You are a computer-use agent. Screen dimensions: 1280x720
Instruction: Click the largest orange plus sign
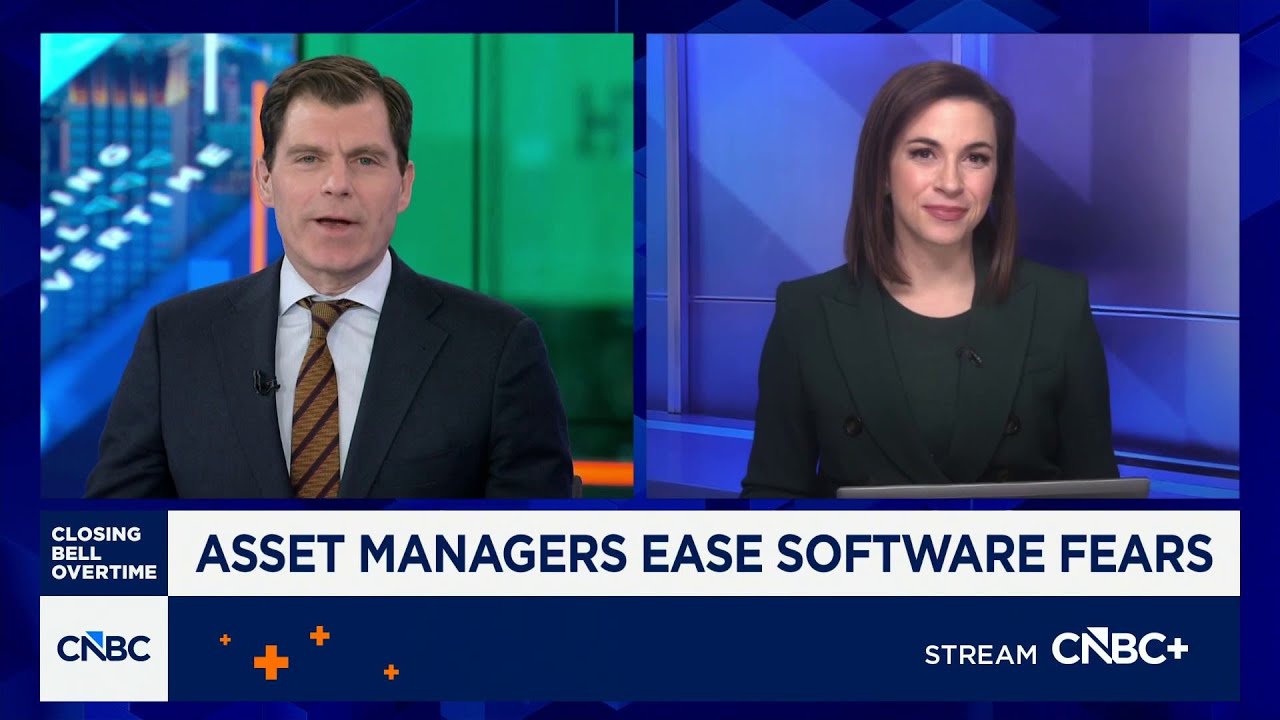click(271, 661)
